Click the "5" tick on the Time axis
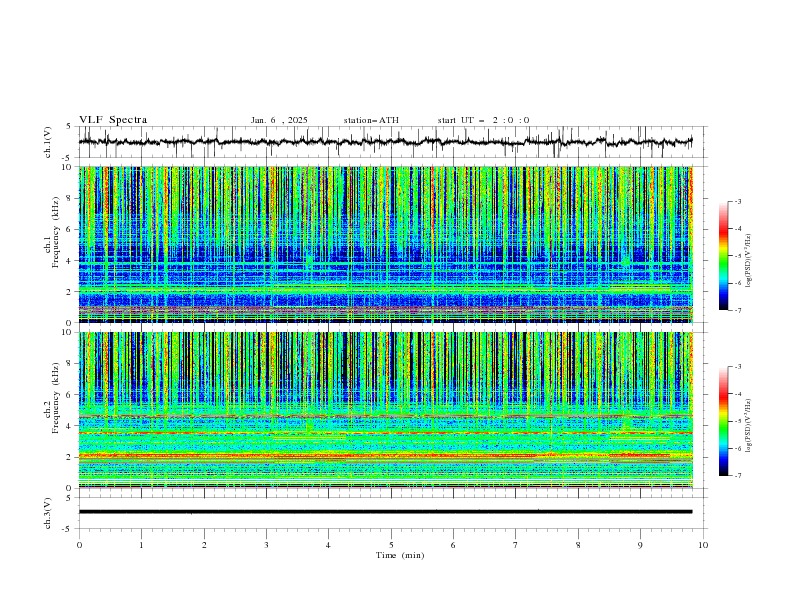 tap(391, 545)
